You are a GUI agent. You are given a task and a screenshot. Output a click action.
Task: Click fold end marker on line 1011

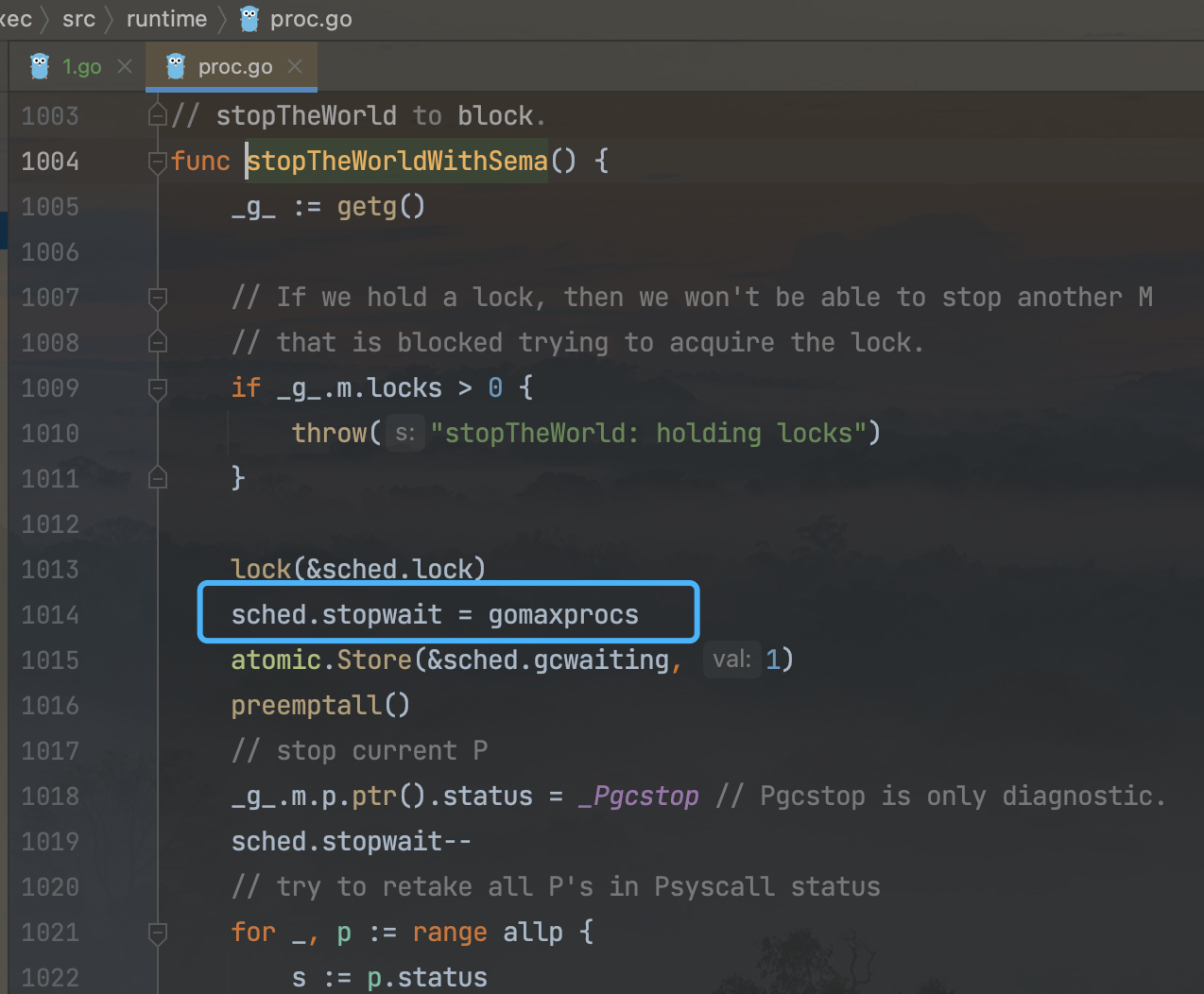tap(158, 478)
